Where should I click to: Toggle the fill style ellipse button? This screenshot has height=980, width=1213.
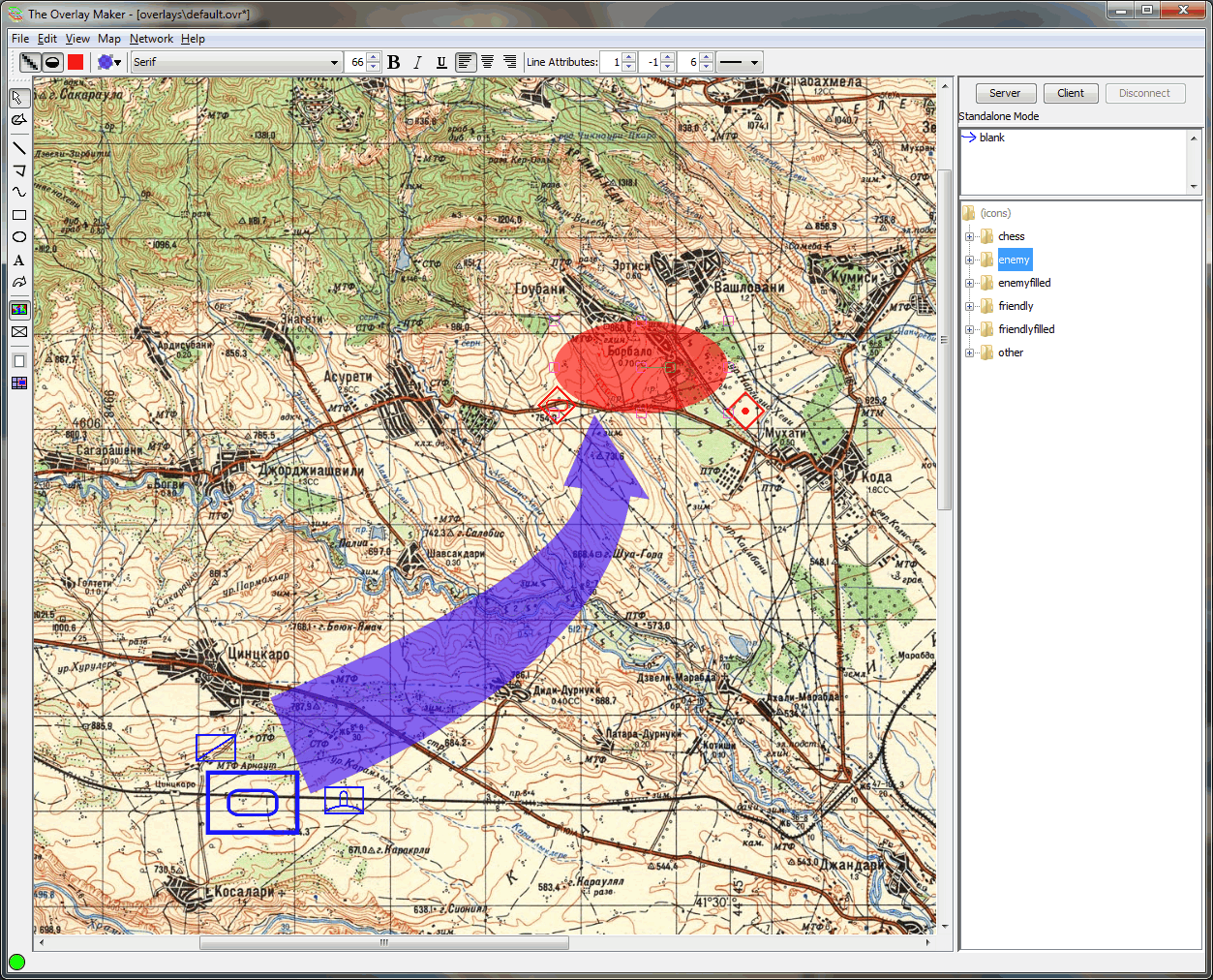(52, 62)
